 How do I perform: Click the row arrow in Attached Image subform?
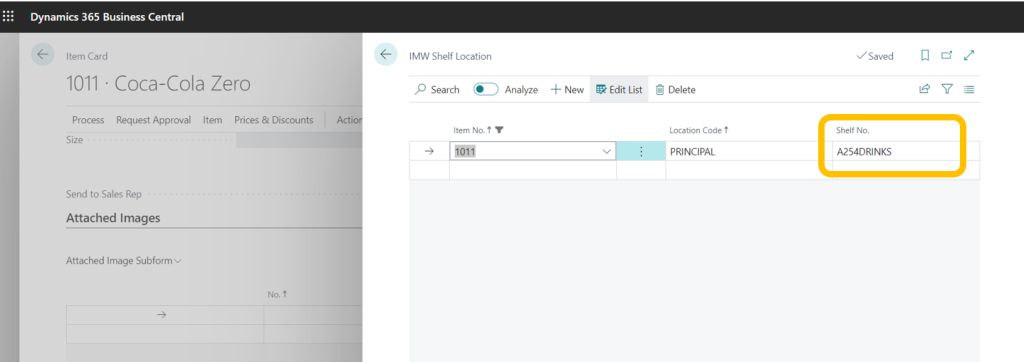tap(162, 315)
